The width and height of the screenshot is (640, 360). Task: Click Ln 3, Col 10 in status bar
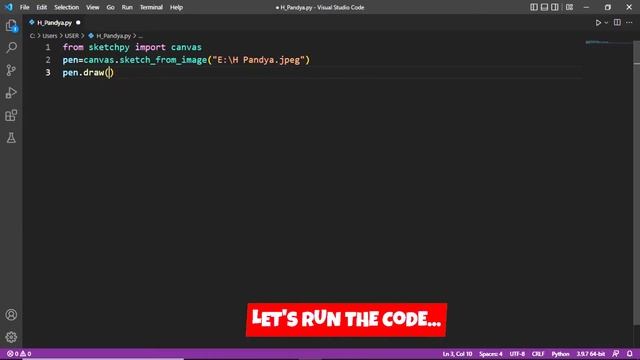pos(457,354)
